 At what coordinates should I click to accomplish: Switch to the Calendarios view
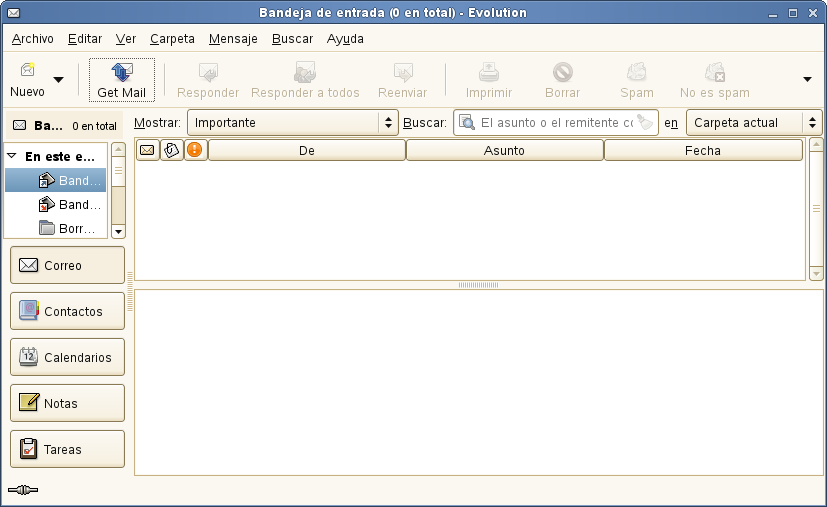(x=68, y=357)
